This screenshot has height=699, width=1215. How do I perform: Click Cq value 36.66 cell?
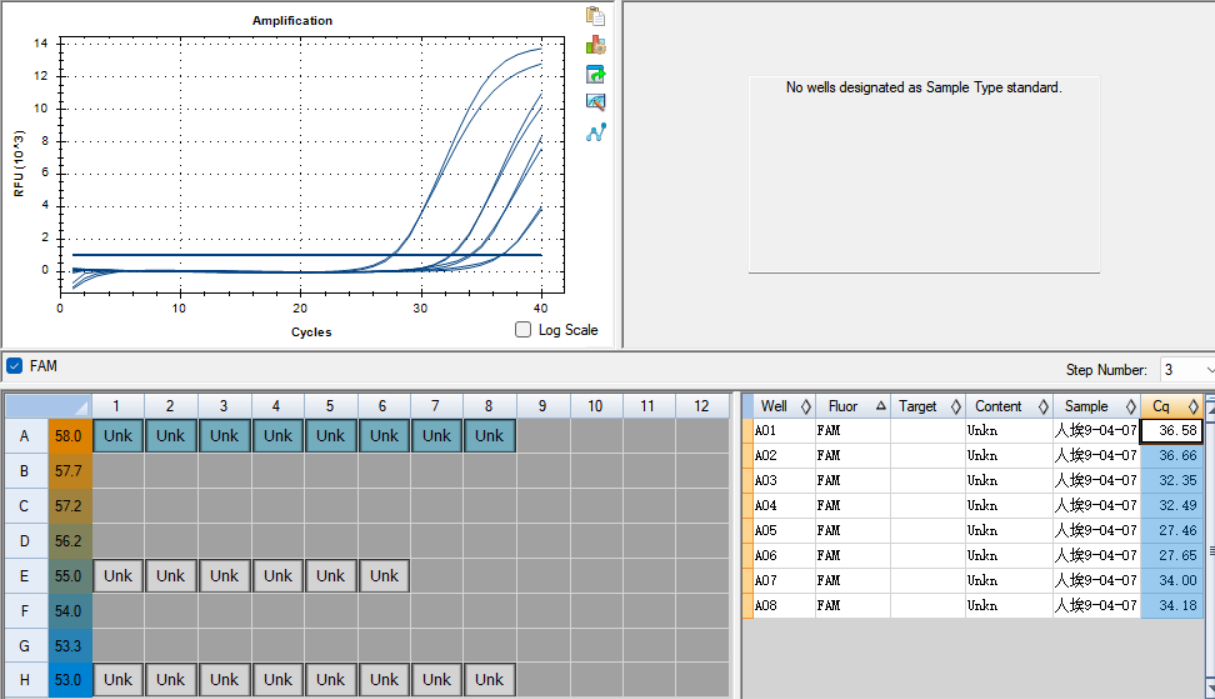click(1172, 456)
